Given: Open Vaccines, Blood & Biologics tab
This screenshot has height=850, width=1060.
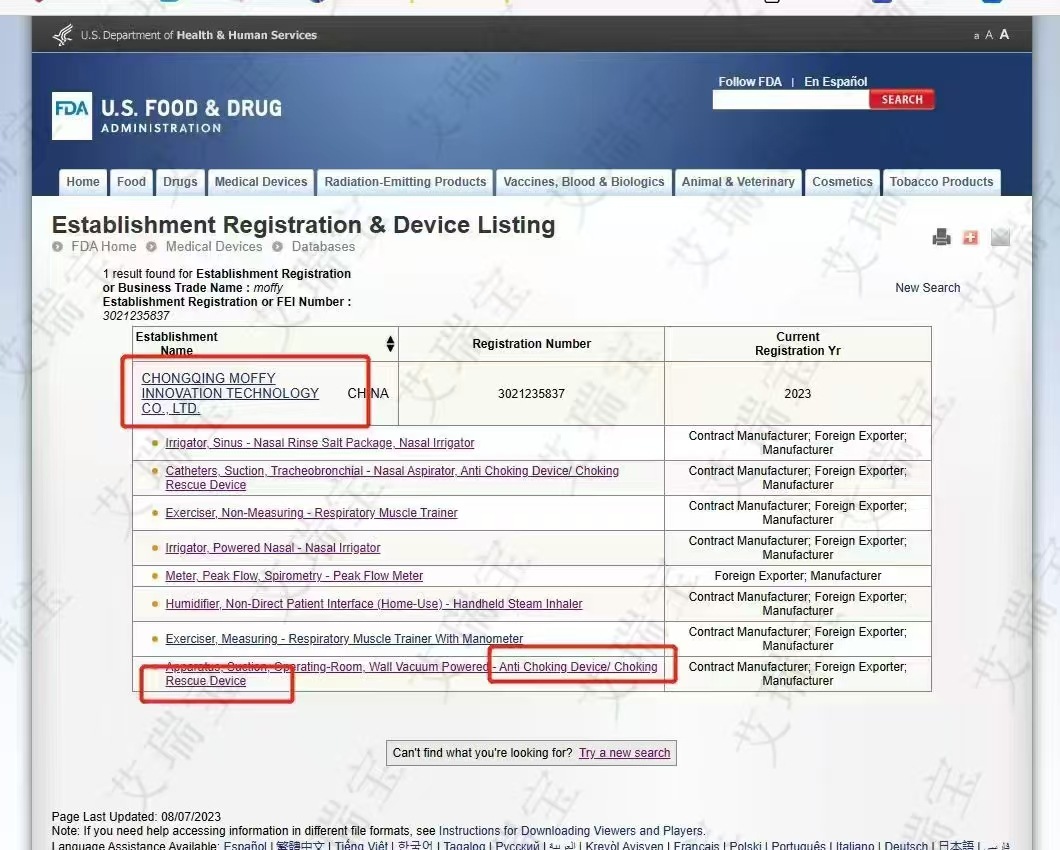Looking at the screenshot, I should click(583, 182).
